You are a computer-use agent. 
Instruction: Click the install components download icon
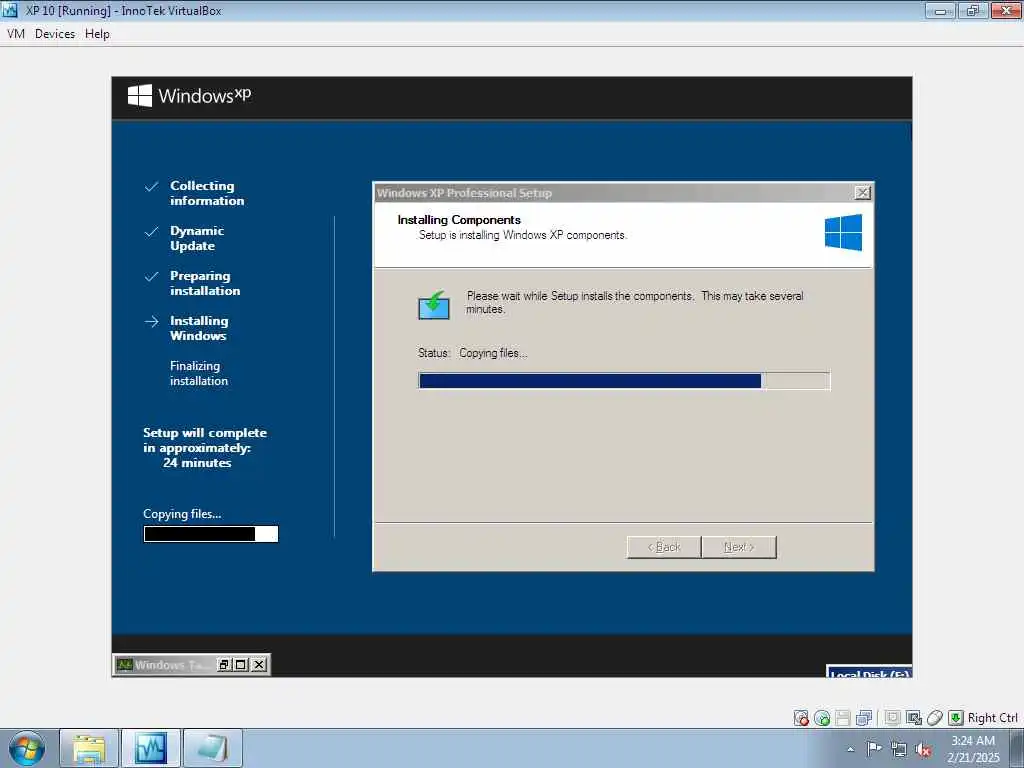tap(434, 305)
